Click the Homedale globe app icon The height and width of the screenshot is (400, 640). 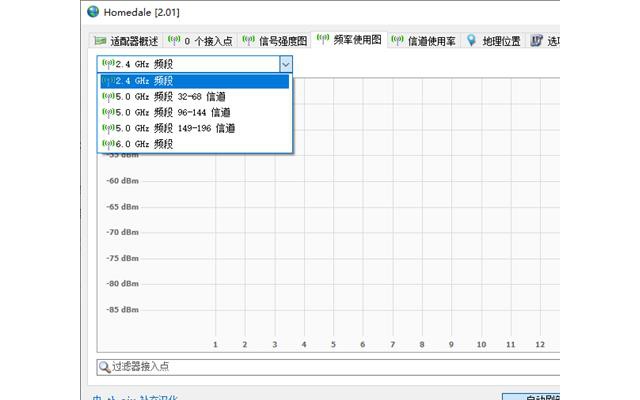93,11
